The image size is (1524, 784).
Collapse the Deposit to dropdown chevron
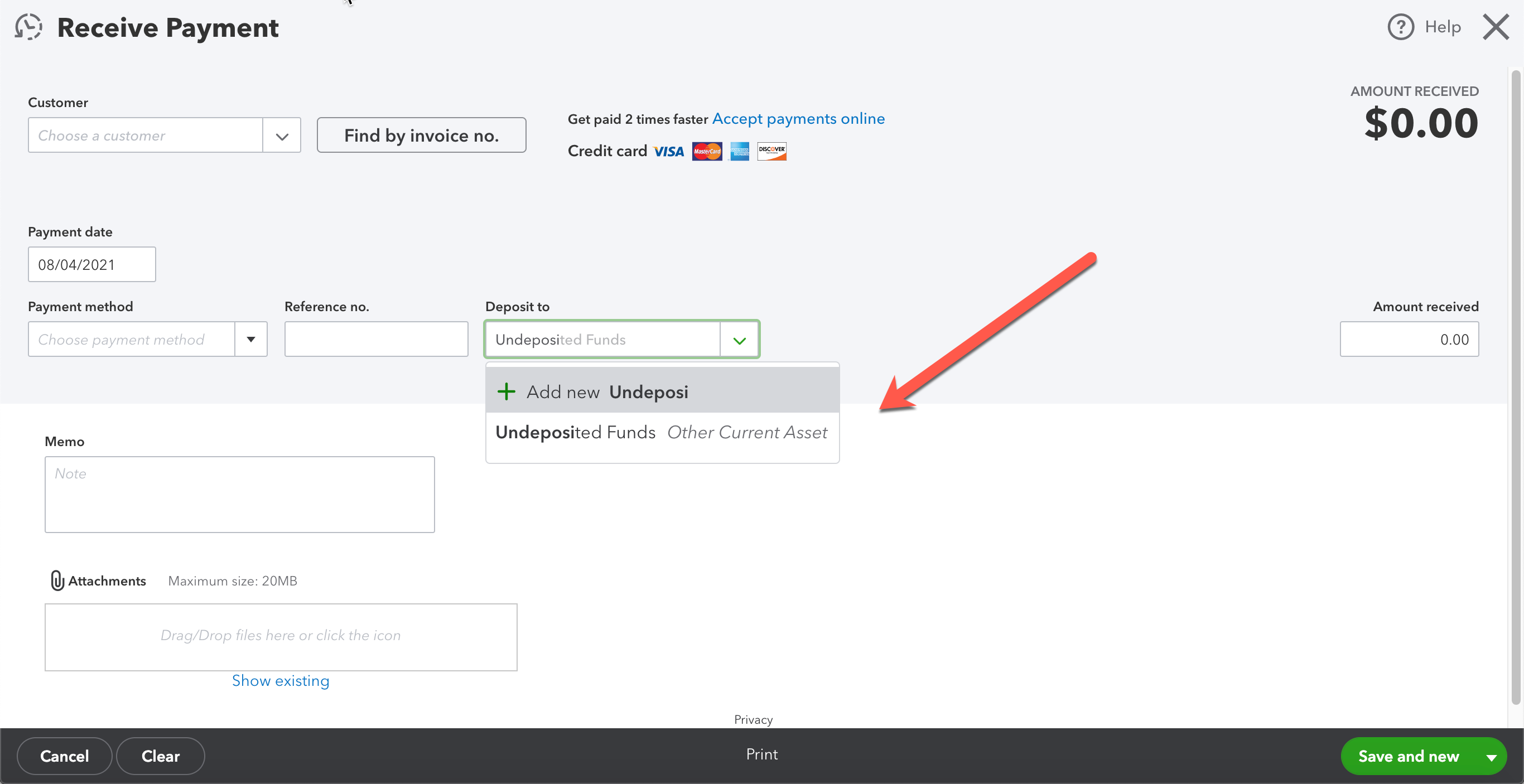(739, 340)
